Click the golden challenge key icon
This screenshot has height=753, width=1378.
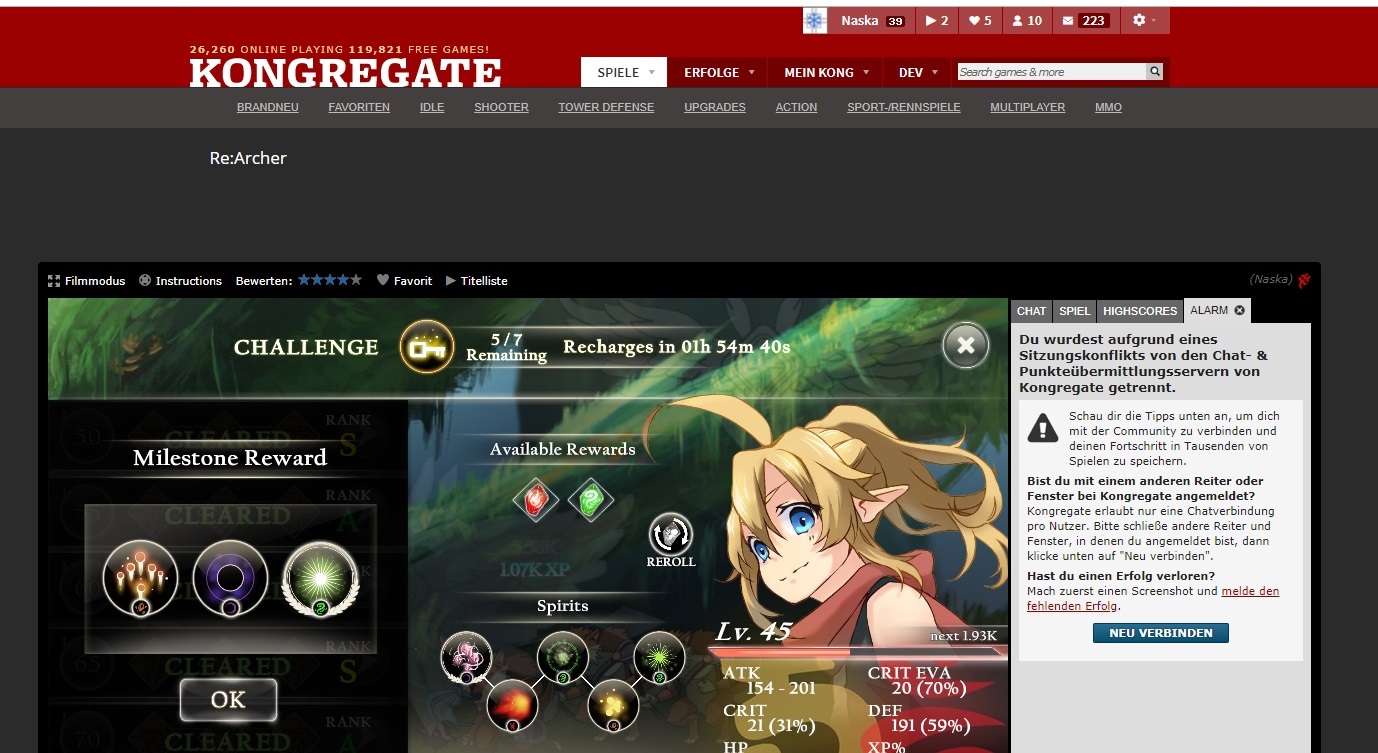click(x=427, y=347)
